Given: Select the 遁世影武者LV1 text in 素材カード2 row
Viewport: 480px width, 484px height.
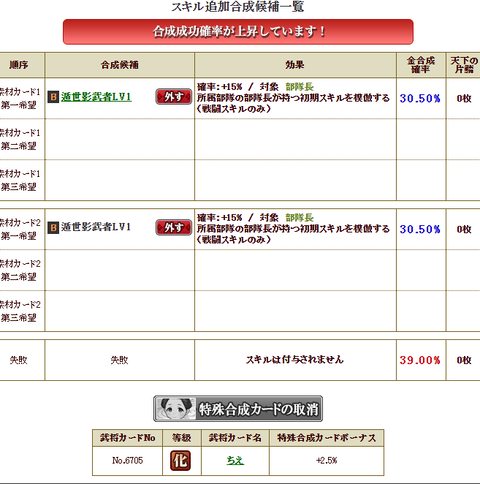Looking at the screenshot, I should [96, 227].
